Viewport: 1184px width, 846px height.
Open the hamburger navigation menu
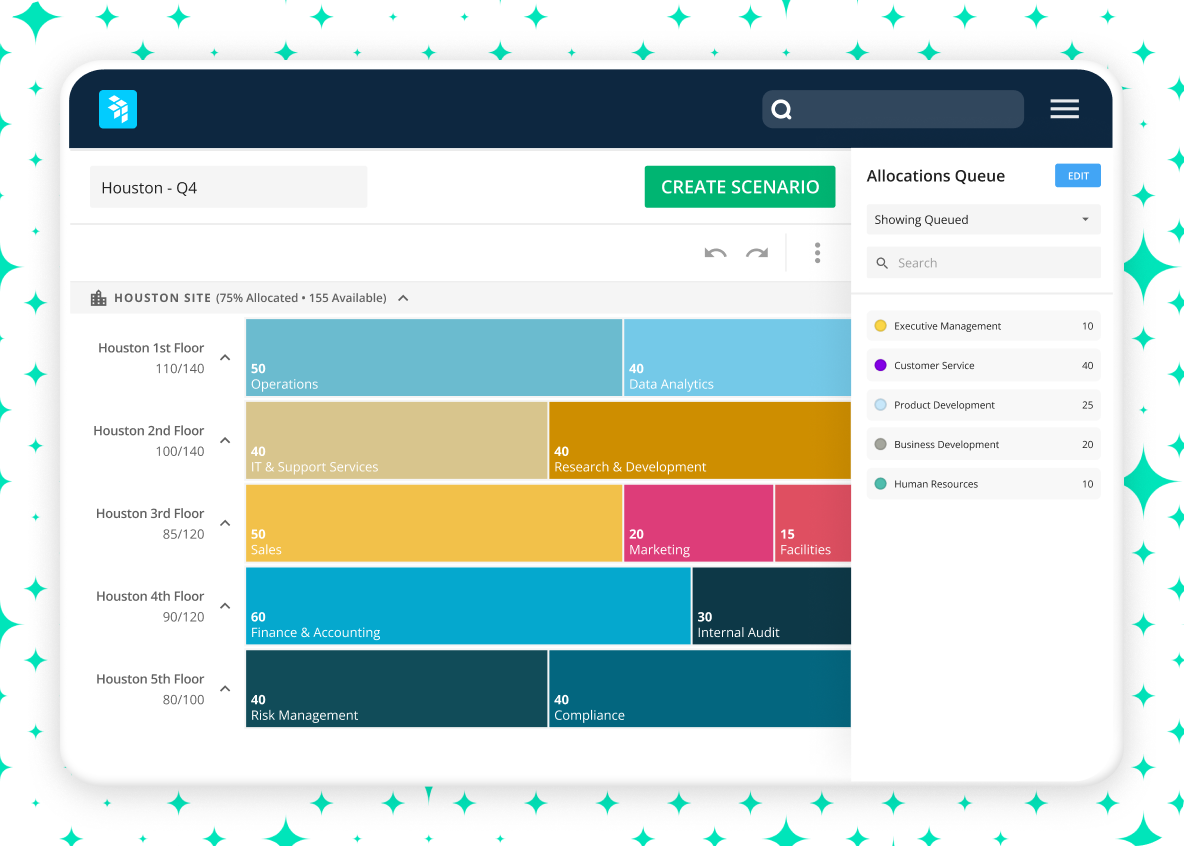tap(1064, 108)
